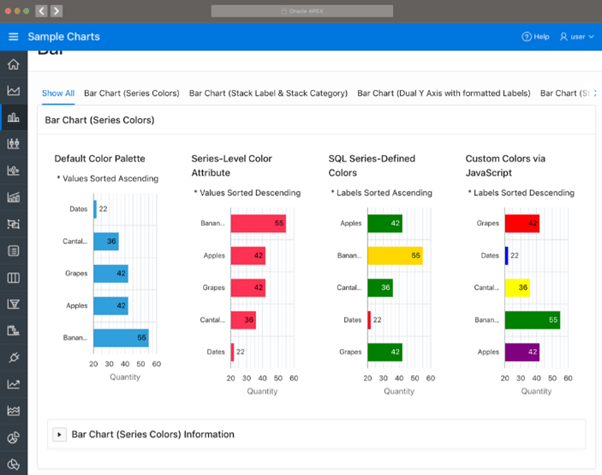The image size is (602, 475).
Task: Click the blue Grapes 42 bar in Default Palette
Action: pyautogui.click(x=111, y=273)
